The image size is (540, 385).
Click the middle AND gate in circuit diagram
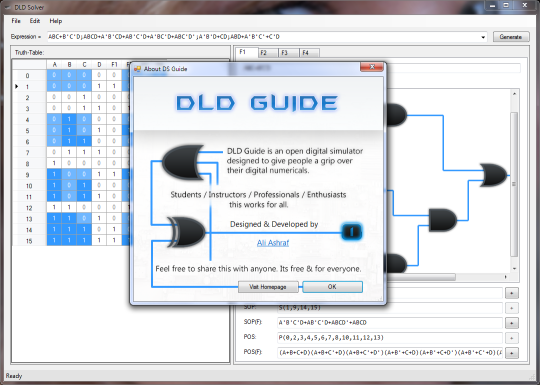click(443, 220)
